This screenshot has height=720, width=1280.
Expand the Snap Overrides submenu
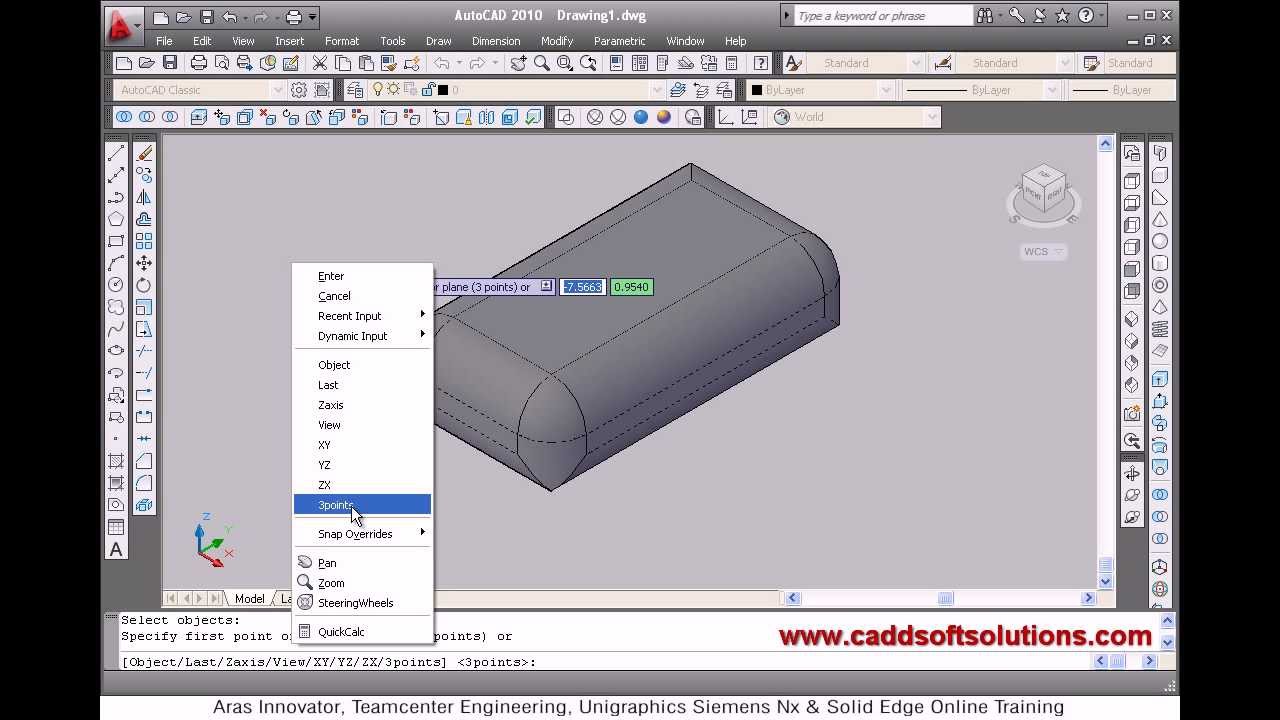362,534
